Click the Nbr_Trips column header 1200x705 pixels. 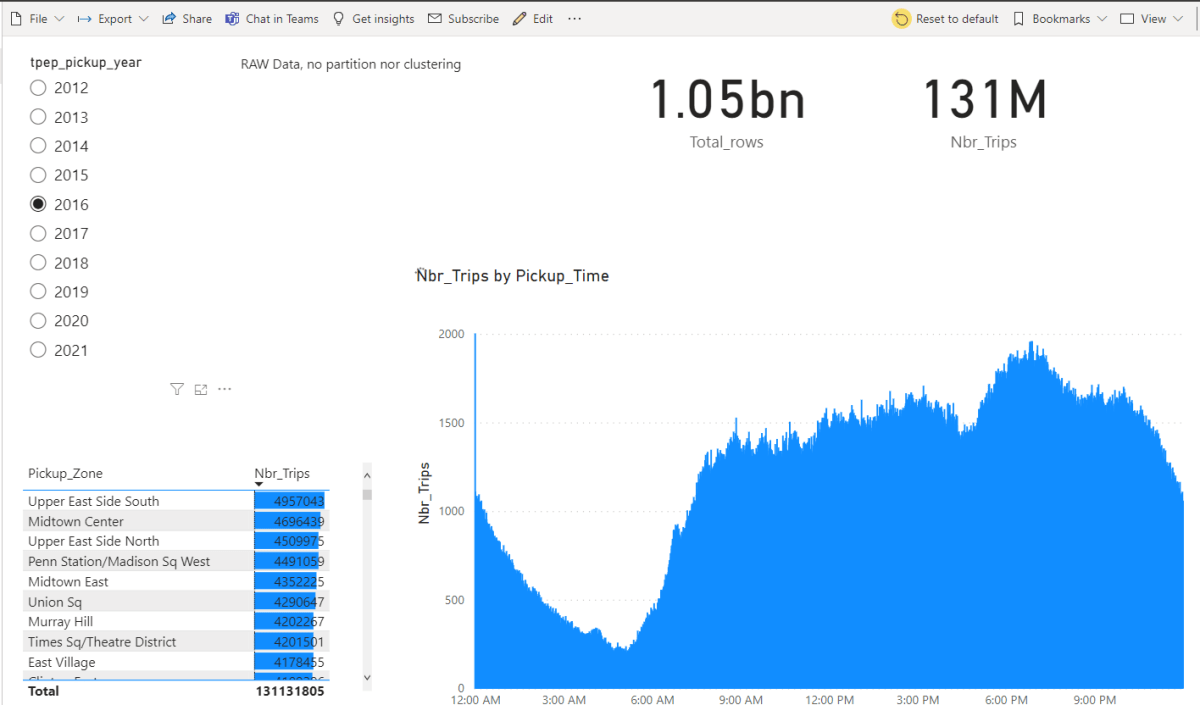tap(282, 474)
